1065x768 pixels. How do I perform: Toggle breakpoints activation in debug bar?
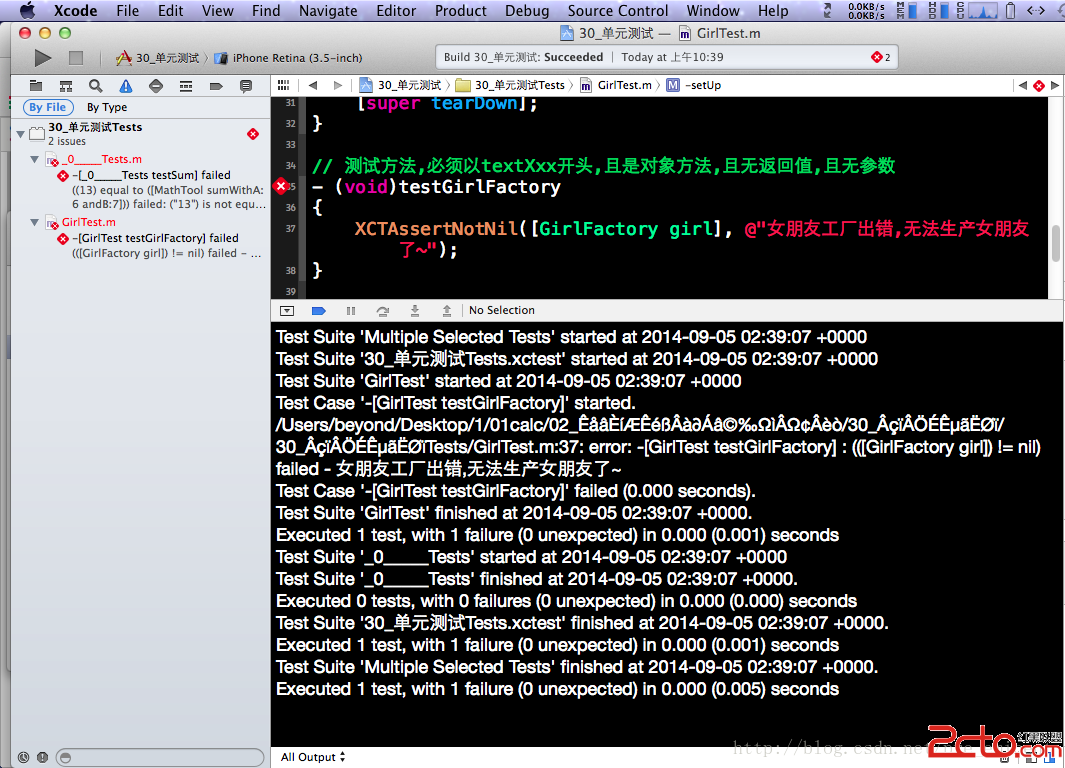tap(319, 311)
